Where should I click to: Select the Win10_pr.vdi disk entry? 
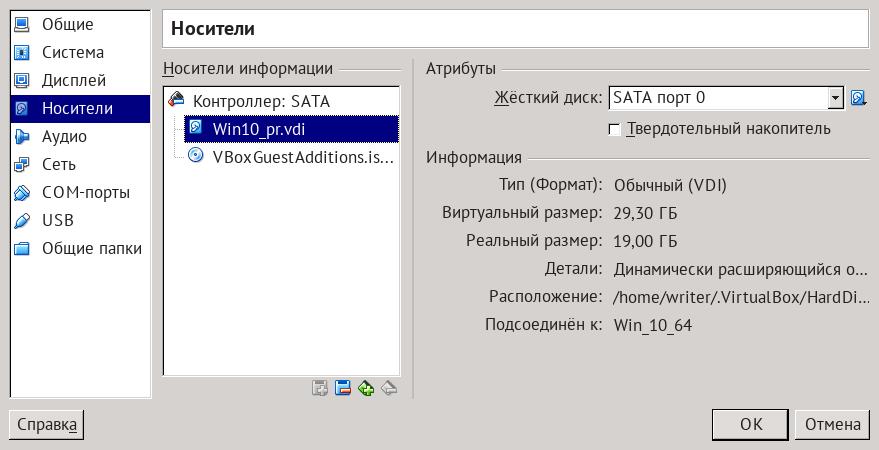(292, 129)
